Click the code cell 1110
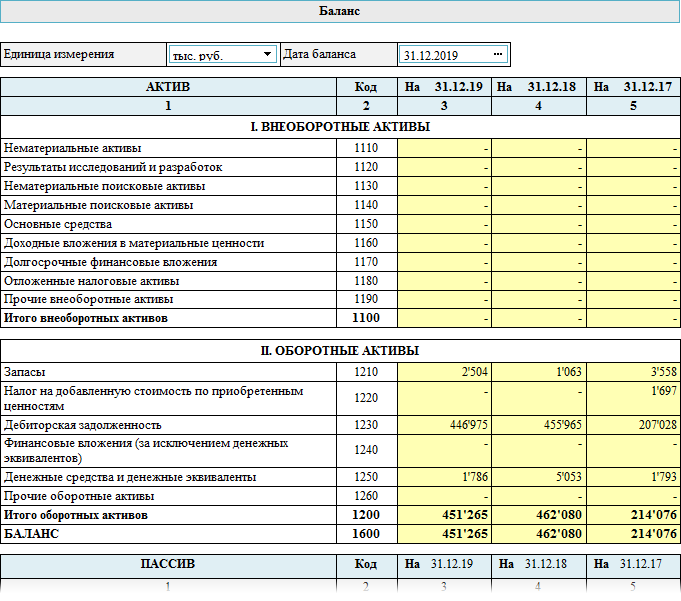This screenshot has width=681, height=601. [366, 148]
